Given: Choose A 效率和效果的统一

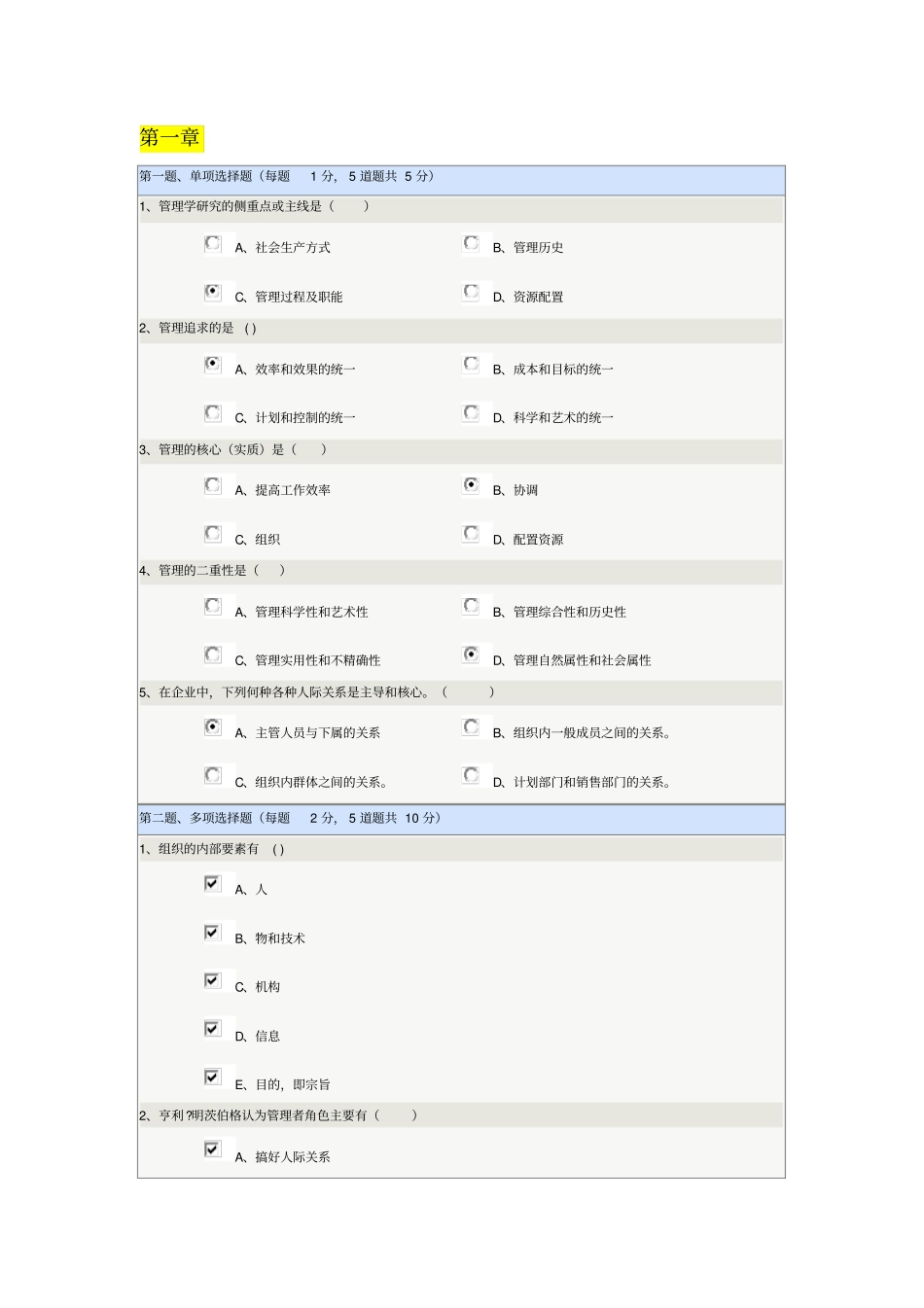Looking at the screenshot, I should [213, 364].
